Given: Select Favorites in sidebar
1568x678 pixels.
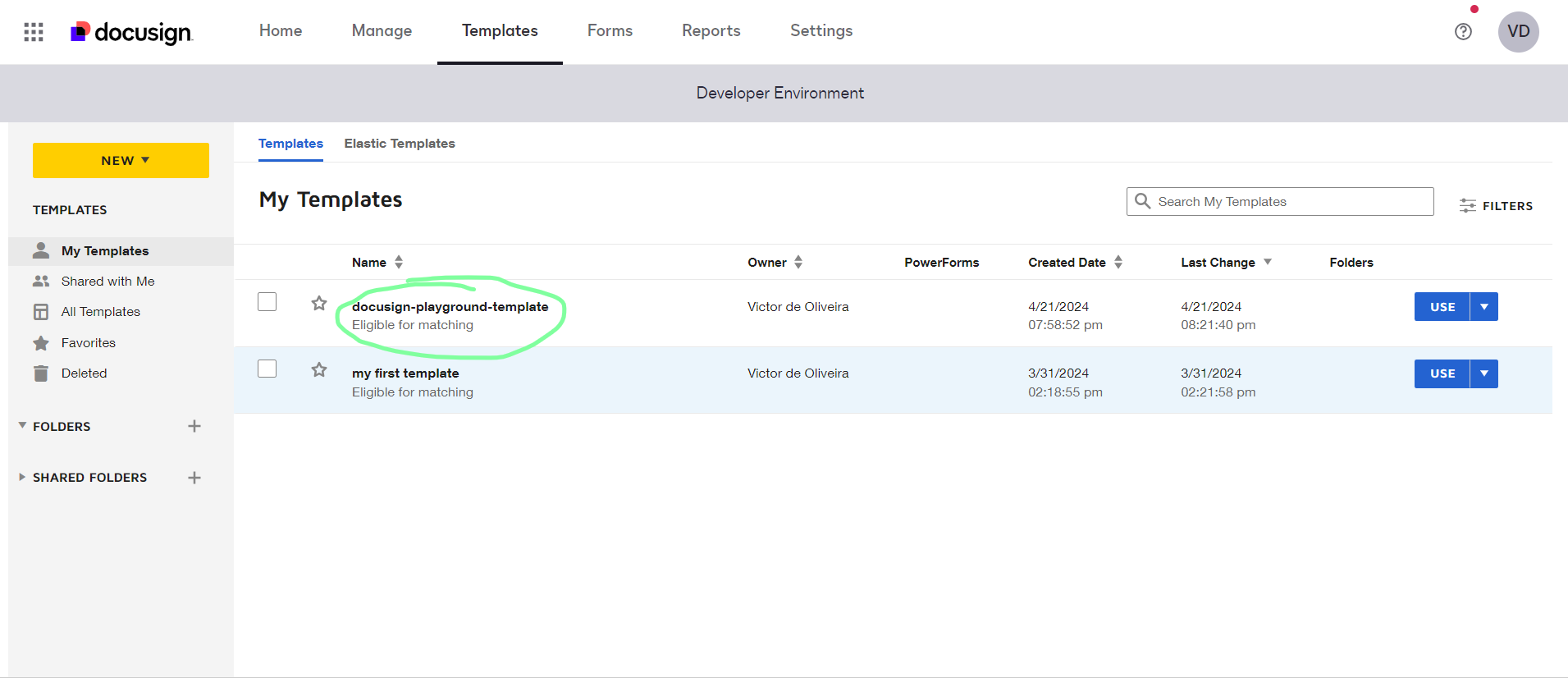Looking at the screenshot, I should [89, 343].
